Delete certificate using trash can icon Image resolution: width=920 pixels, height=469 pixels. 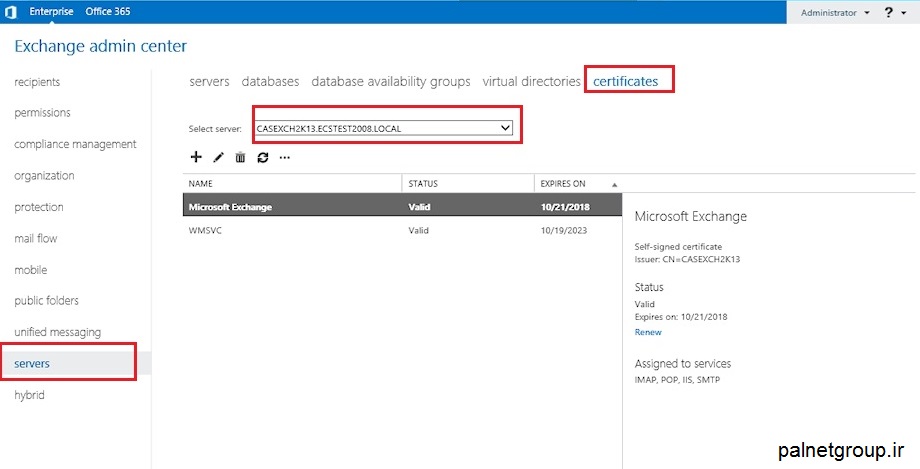(x=241, y=157)
